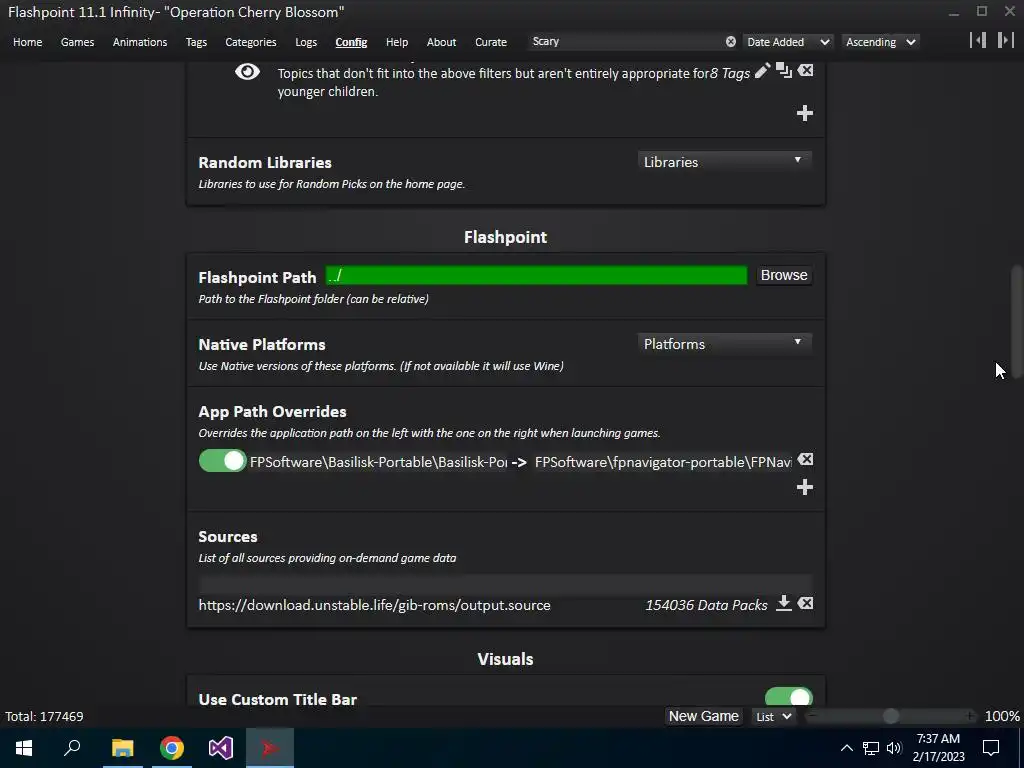Open the Home tab
The height and width of the screenshot is (768, 1024).
[x=27, y=42]
